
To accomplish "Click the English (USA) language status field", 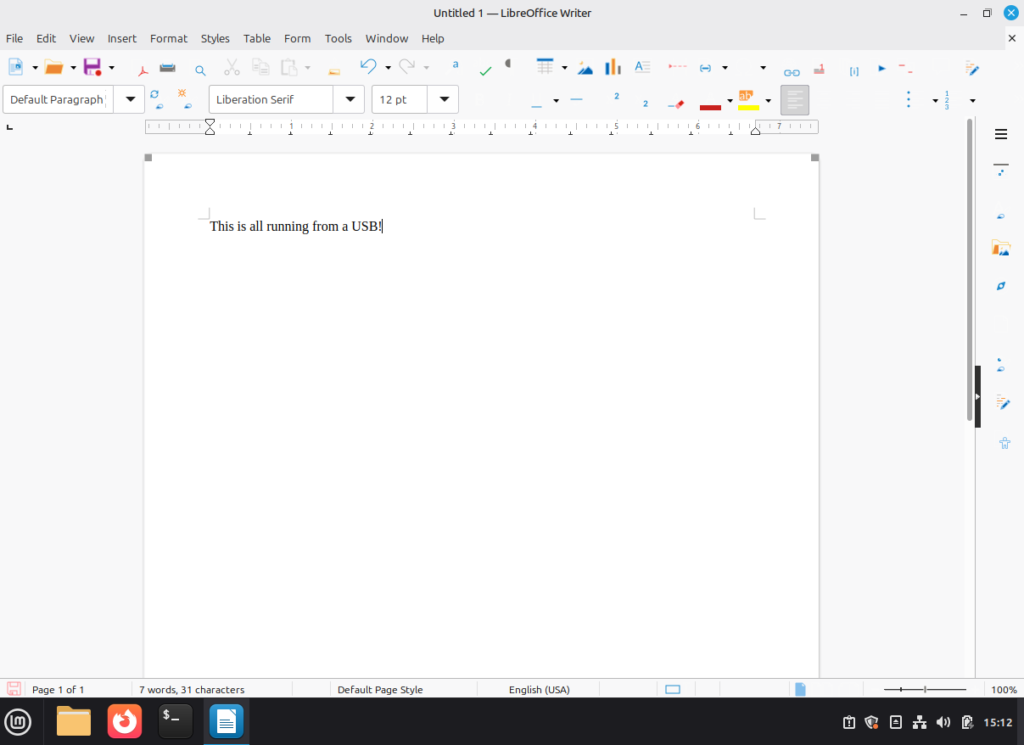I will tap(539, 689).
